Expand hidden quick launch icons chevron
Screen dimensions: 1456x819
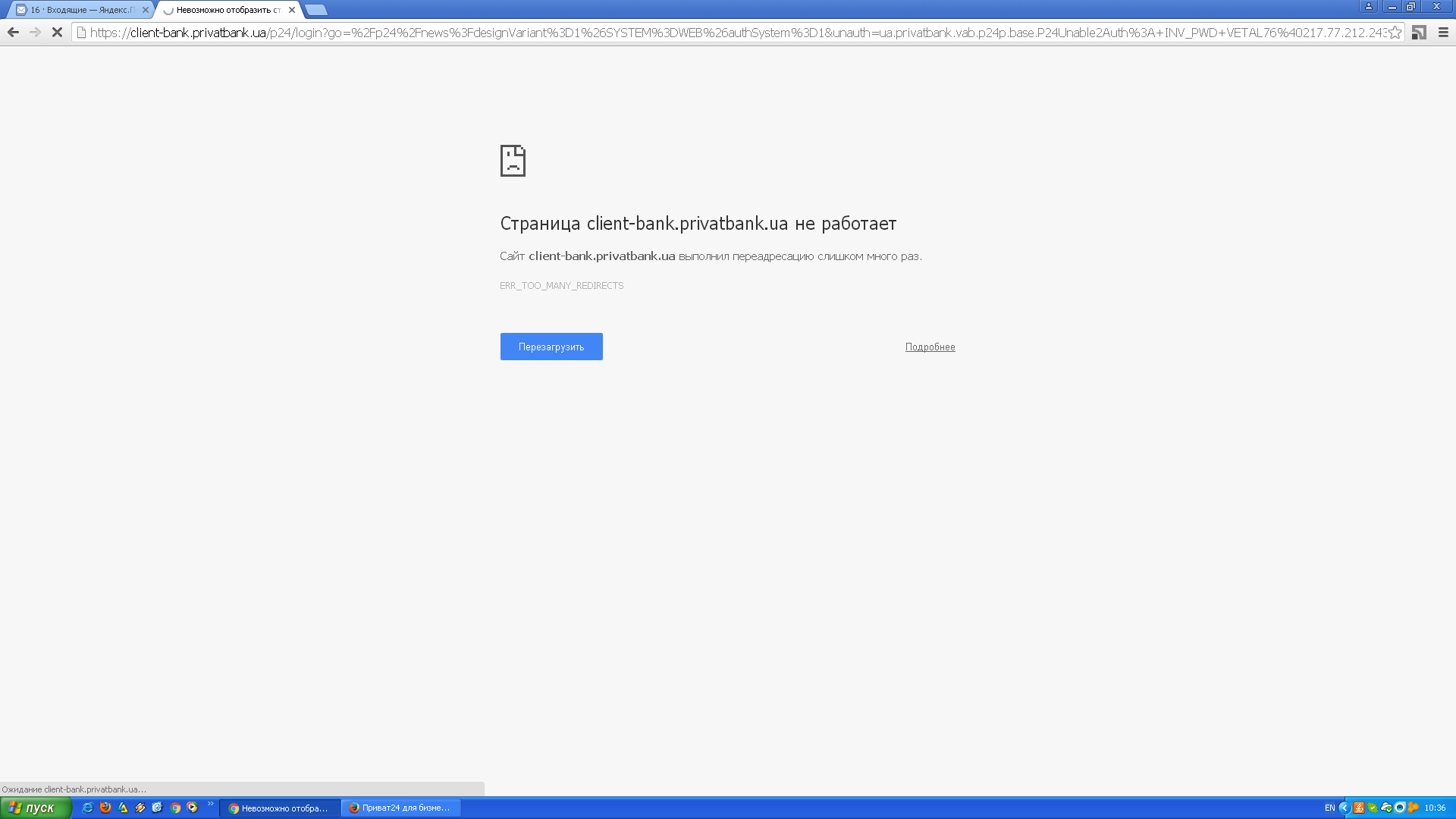[211, 805]
